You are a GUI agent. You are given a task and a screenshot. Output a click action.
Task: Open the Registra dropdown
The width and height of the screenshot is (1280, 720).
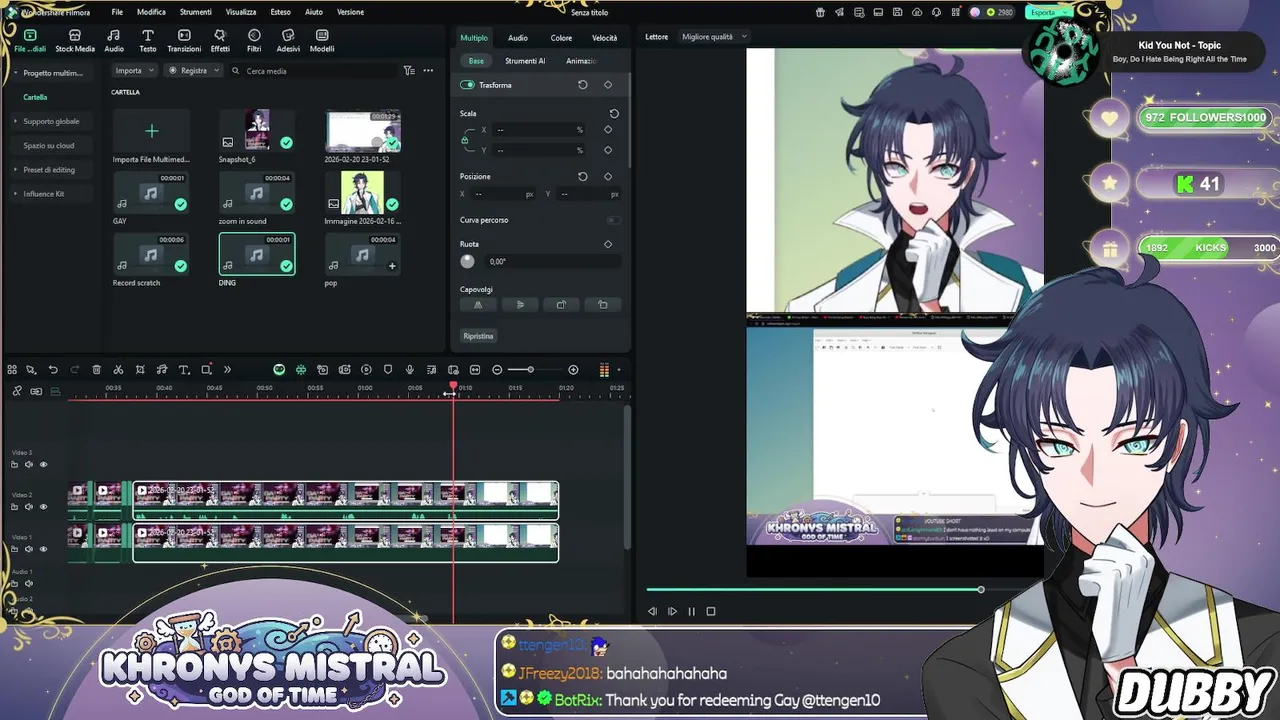[x=193, y=71]
